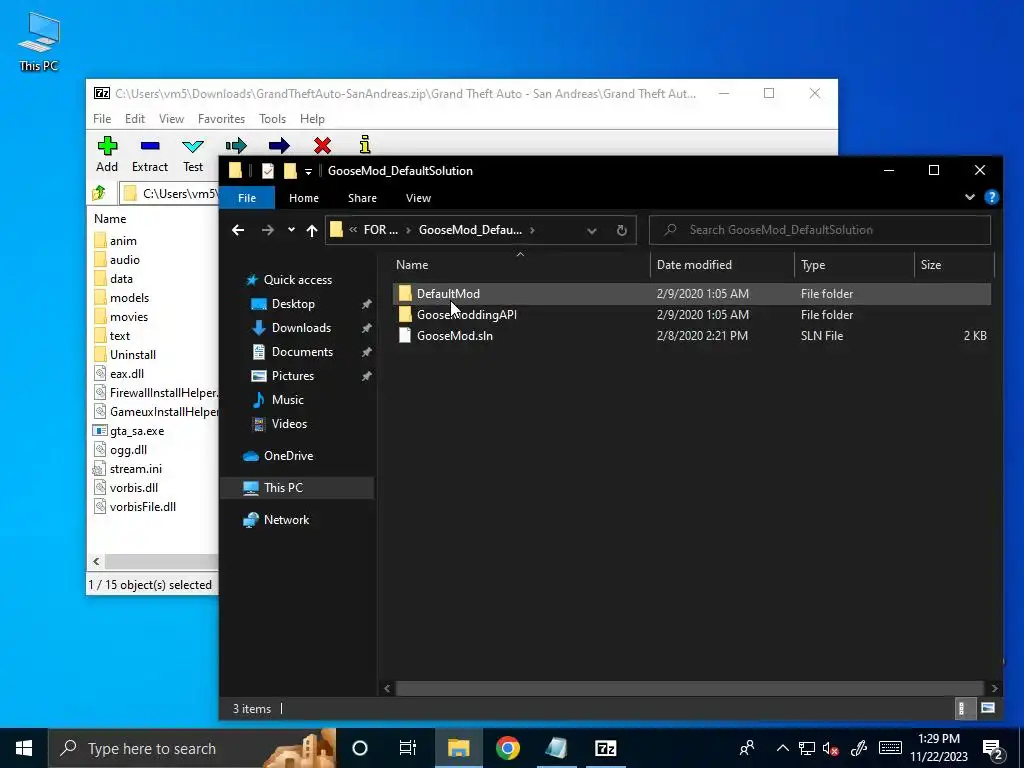The height and width of the screenshot is (768, 1024).
Task: Click the Explorer horizontal scrollbar
Action: pyautogui.click(x=690, y=688)
